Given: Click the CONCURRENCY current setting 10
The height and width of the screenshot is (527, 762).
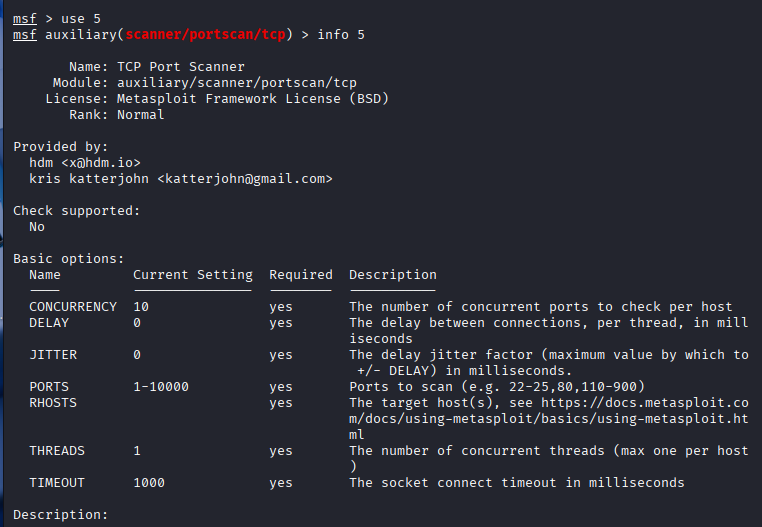Looking at the screenshot, I should tap(140, 307).
